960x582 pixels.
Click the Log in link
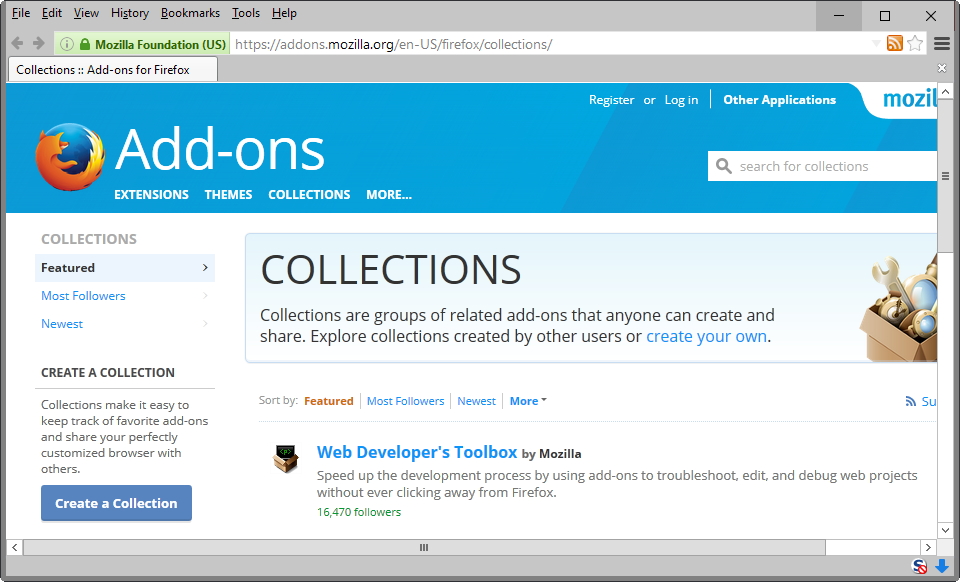[681, 100]
